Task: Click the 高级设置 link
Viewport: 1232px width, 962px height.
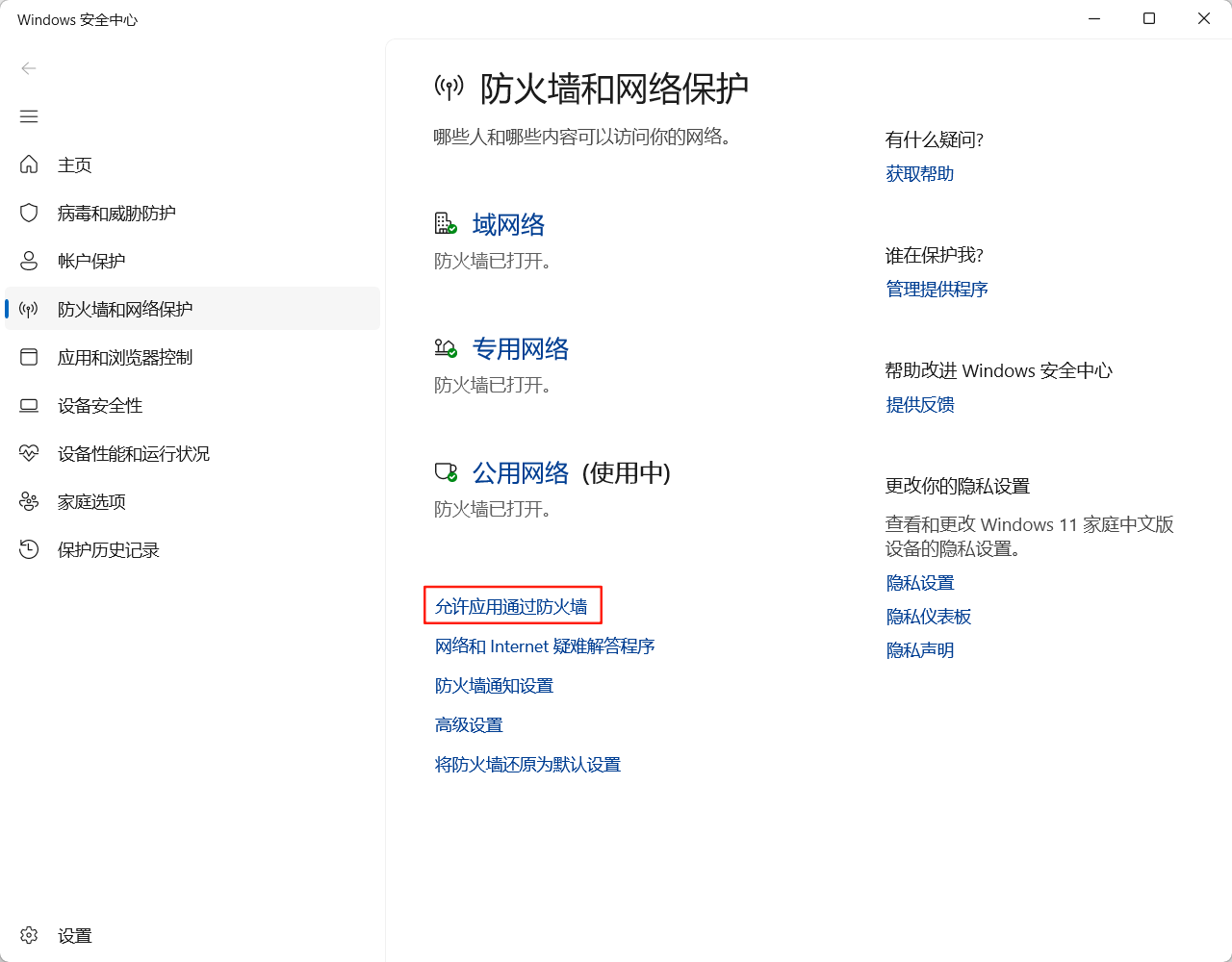Action: click(469, 725)
